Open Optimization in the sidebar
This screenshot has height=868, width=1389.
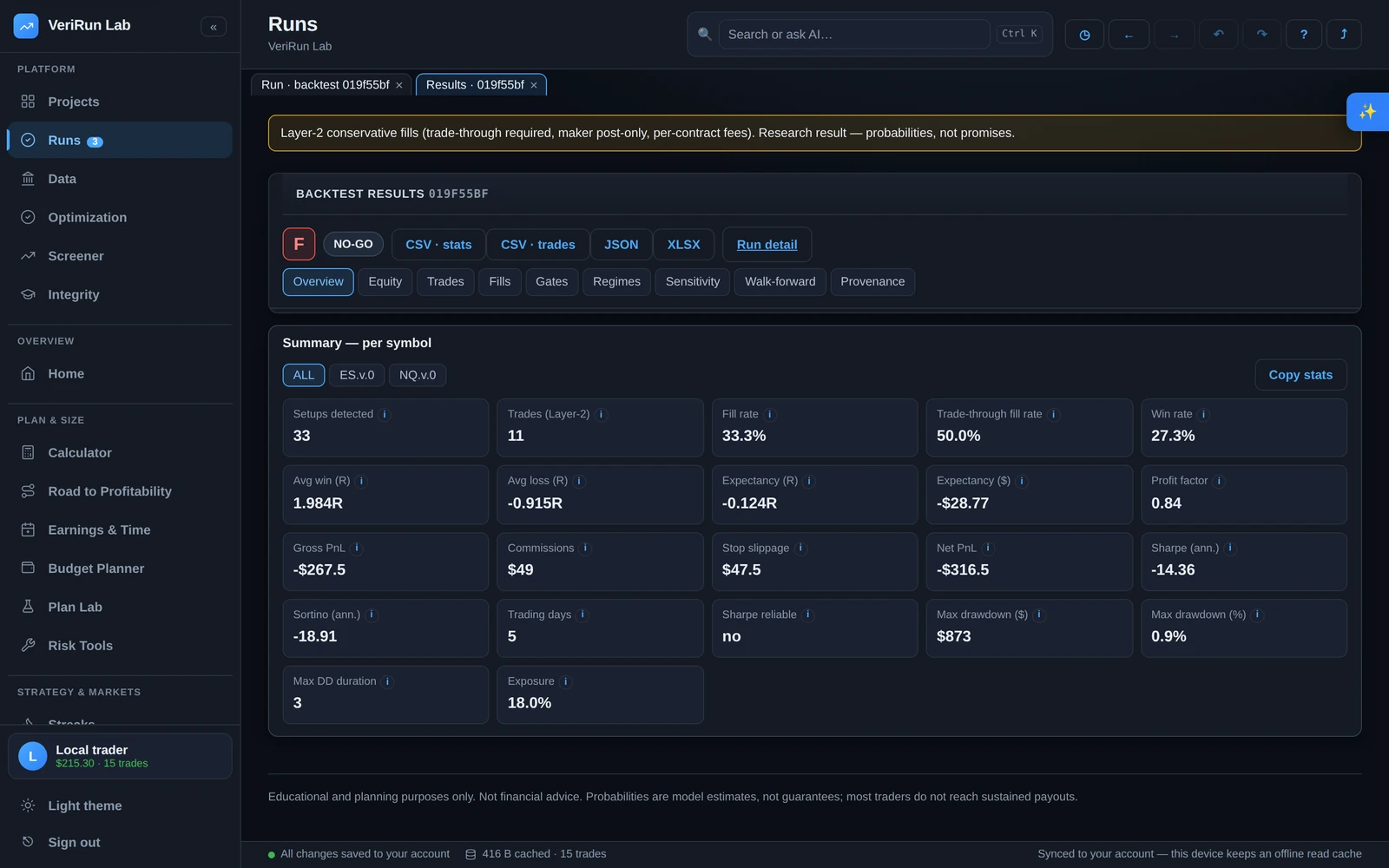click(120, 218)
